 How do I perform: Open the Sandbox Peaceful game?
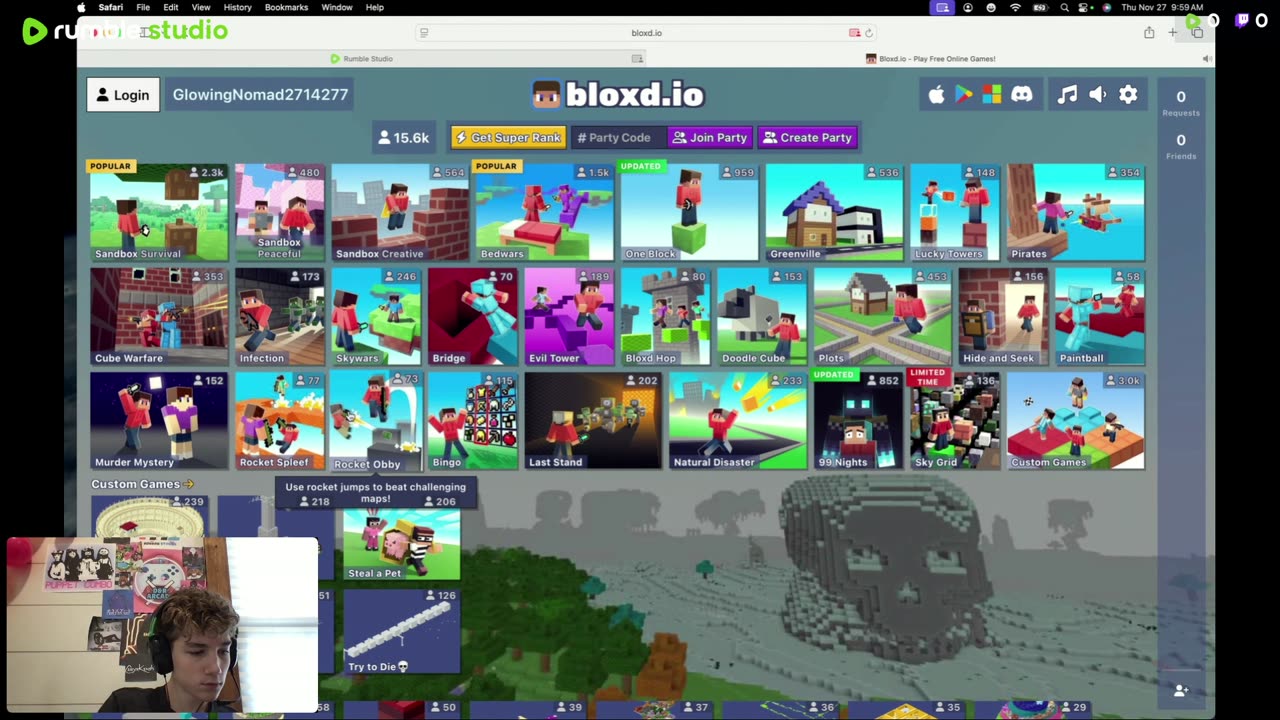pyautogui.click(x=280, y=213)
